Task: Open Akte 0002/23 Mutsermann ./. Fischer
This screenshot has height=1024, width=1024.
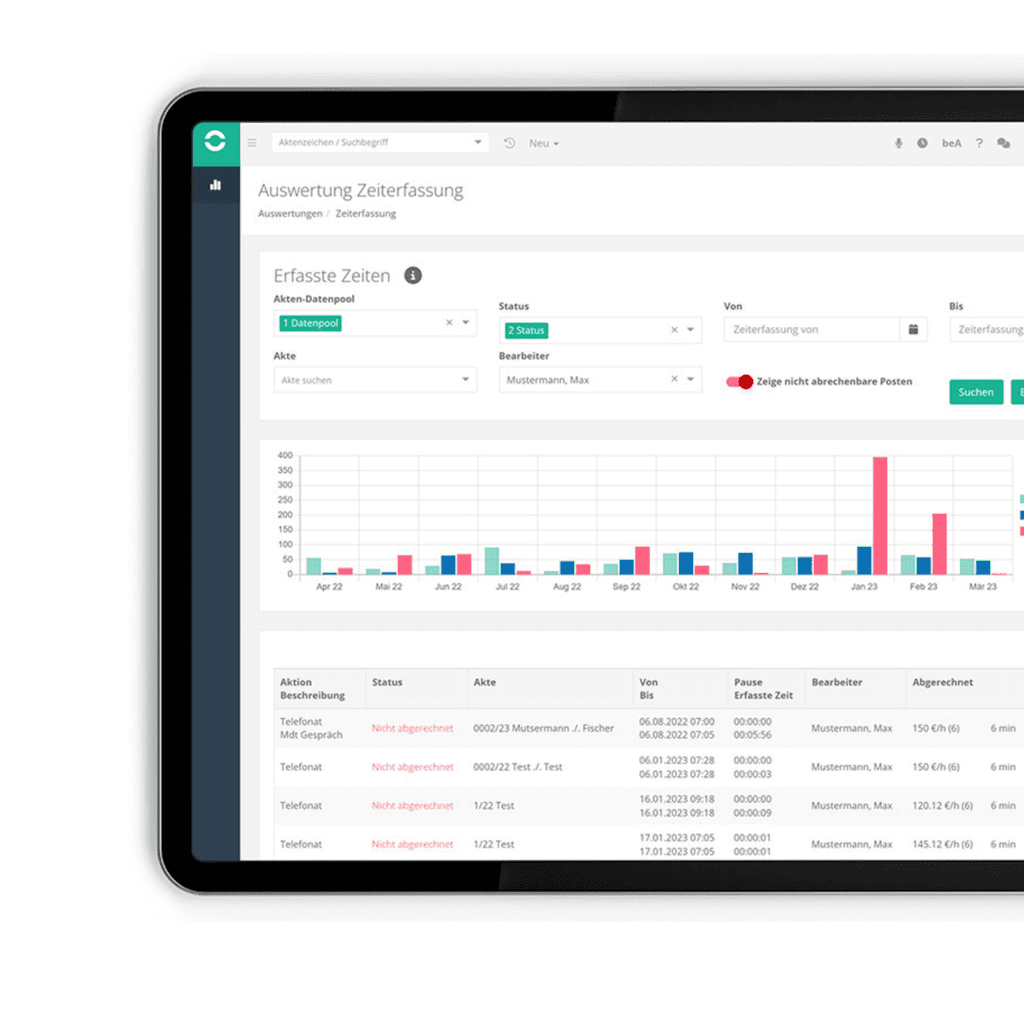Action: click(x=543, y=728)
